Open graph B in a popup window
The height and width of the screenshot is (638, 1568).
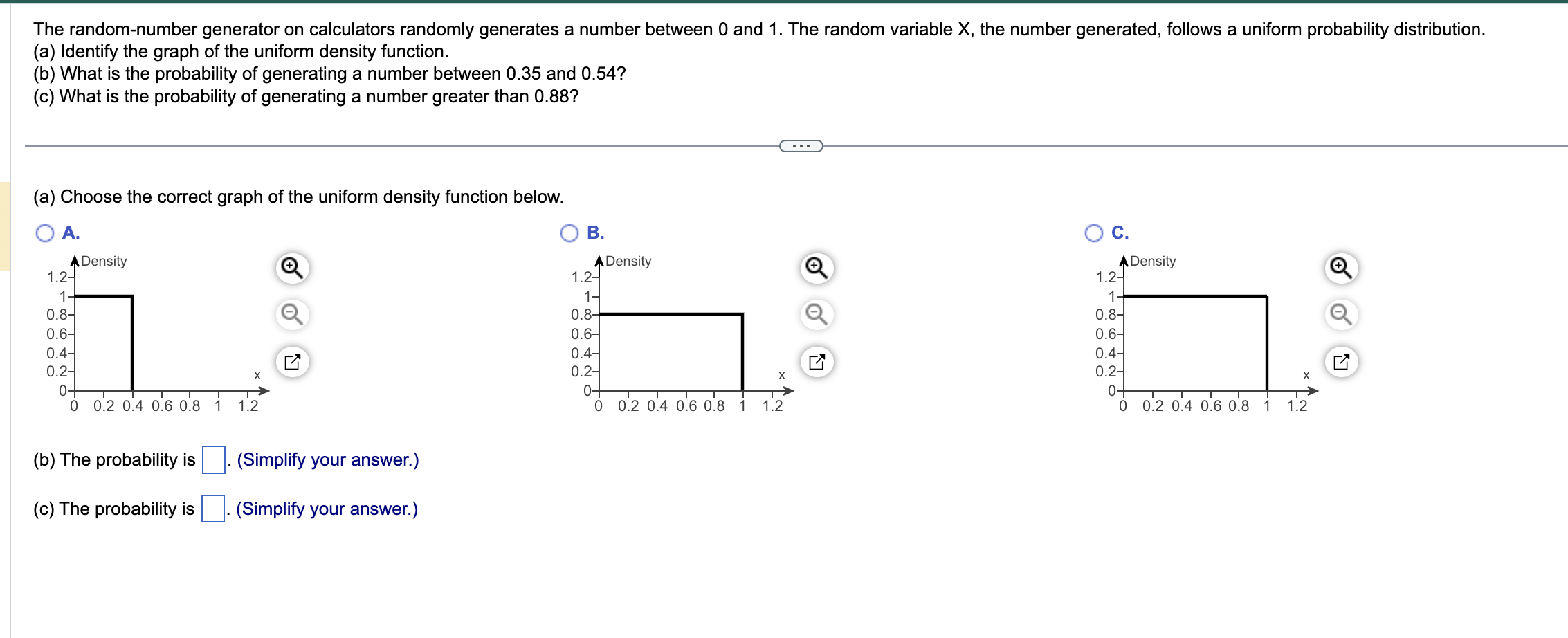pyautogui.click(x=817, y=361)
